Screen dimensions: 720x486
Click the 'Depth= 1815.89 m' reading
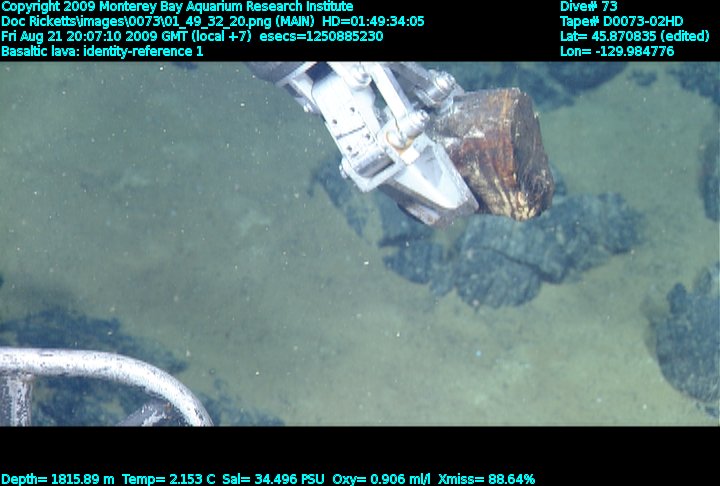tap(58, 479)
